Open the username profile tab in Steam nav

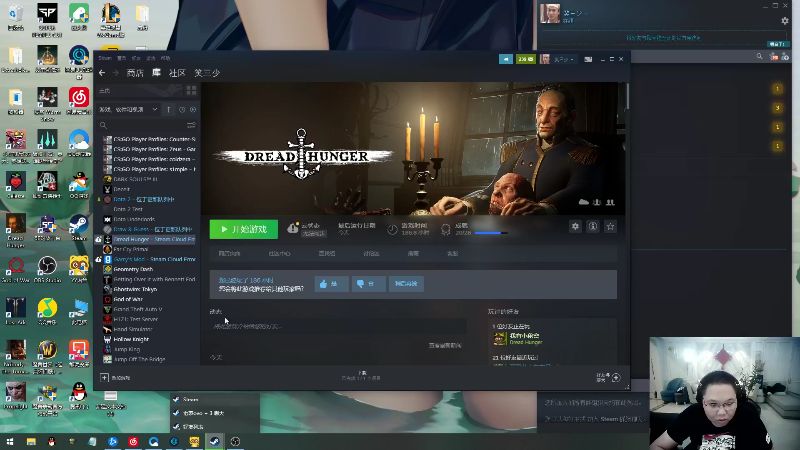pyautogui.click(x=207, y=73)
